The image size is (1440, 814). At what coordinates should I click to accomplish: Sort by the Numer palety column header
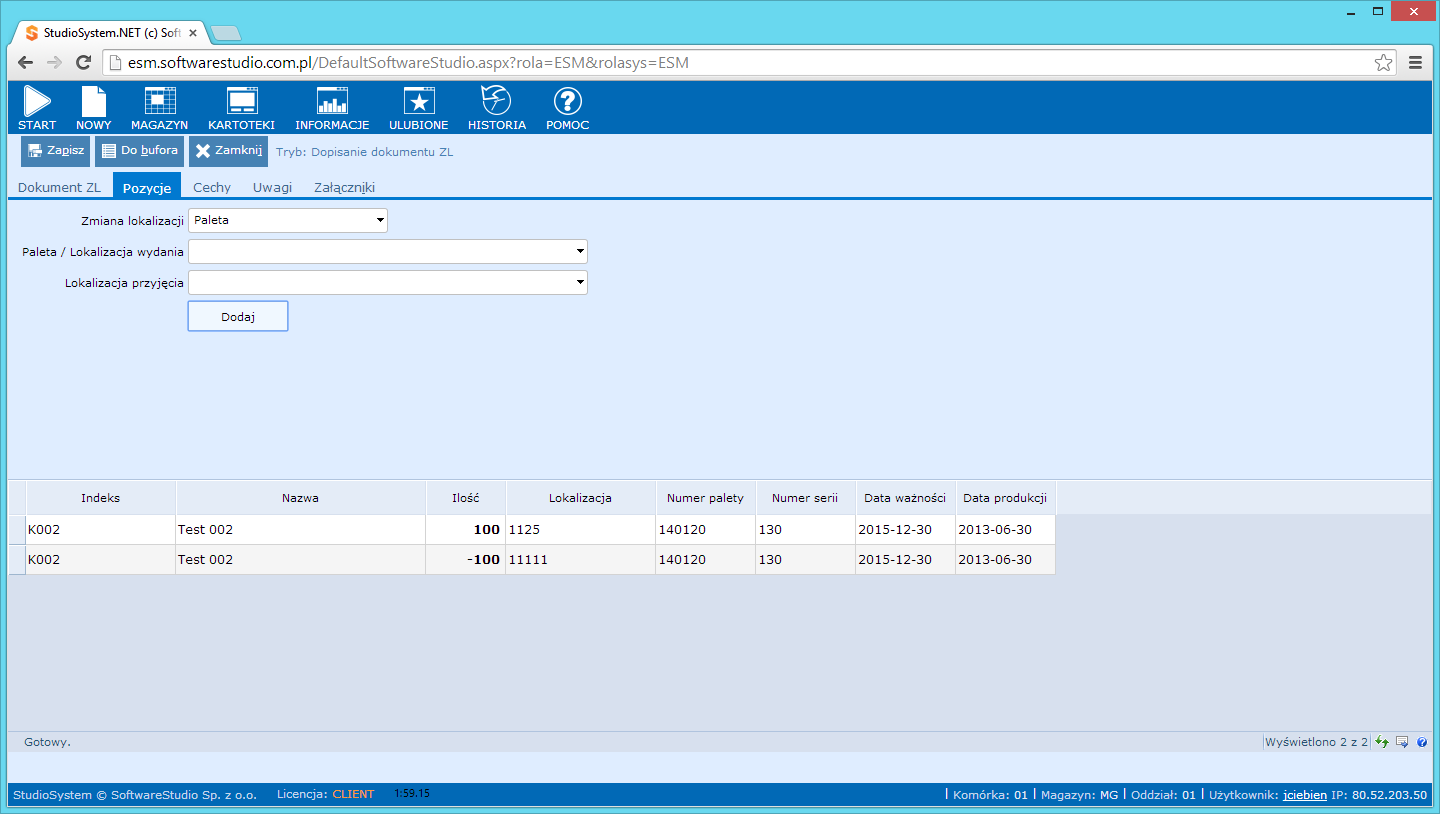(x=706, y=497)
